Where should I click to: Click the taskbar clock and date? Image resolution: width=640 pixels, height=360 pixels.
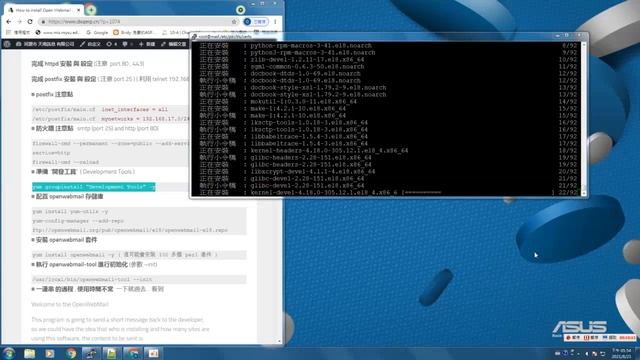[622, 353]
